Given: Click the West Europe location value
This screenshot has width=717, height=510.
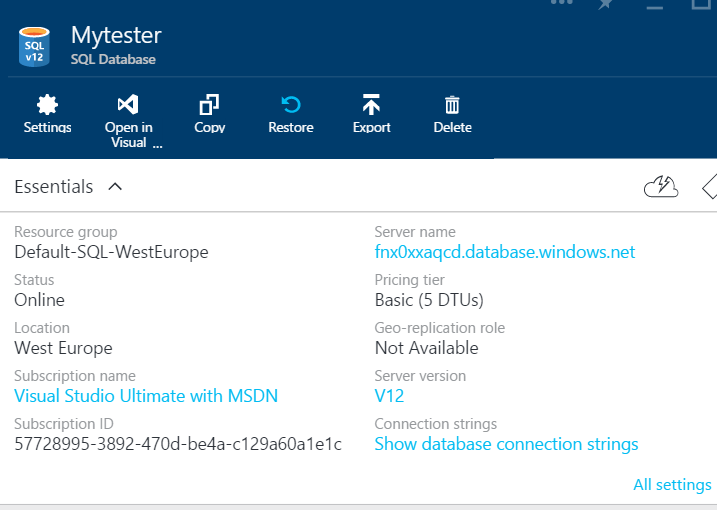Looking at the screenshot, I should [63, 348].
